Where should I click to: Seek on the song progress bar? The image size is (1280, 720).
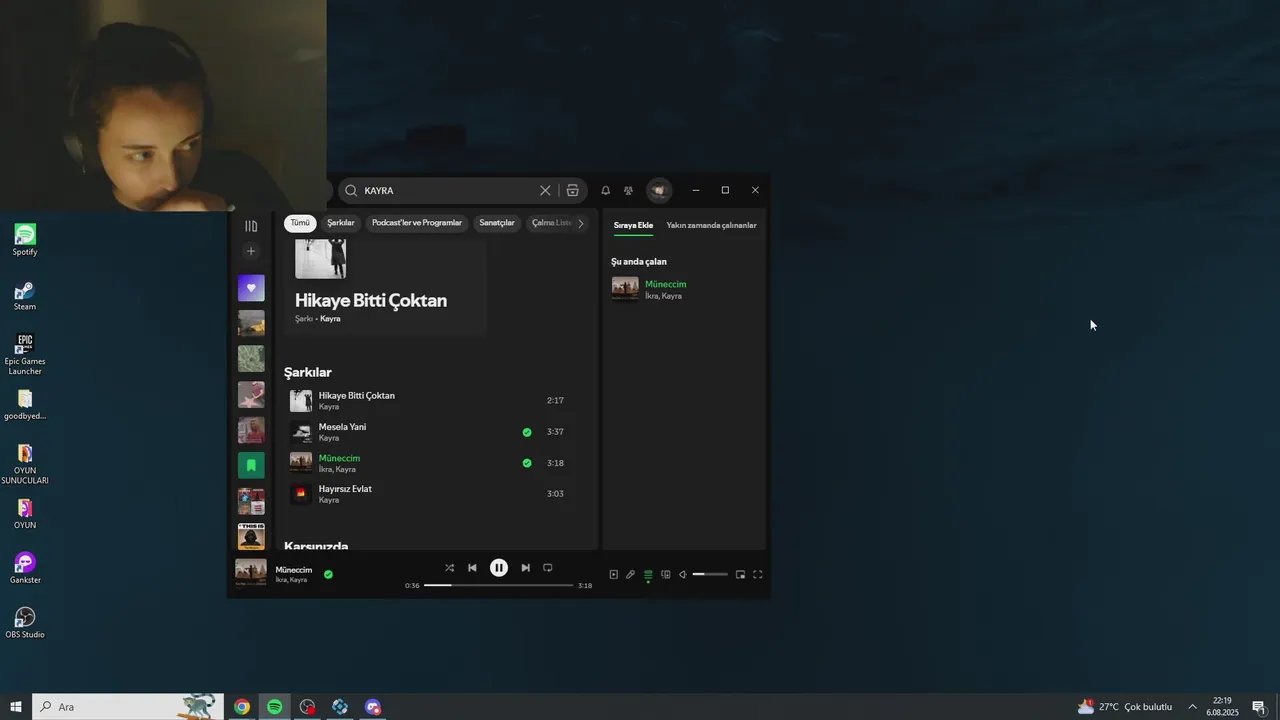click(498, 585)
